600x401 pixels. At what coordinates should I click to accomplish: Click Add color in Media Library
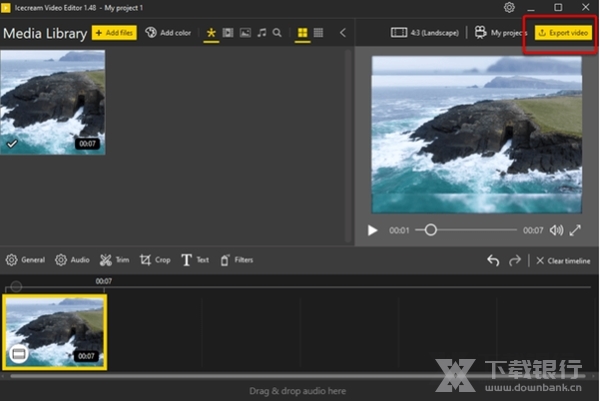(x=168, y=33)
